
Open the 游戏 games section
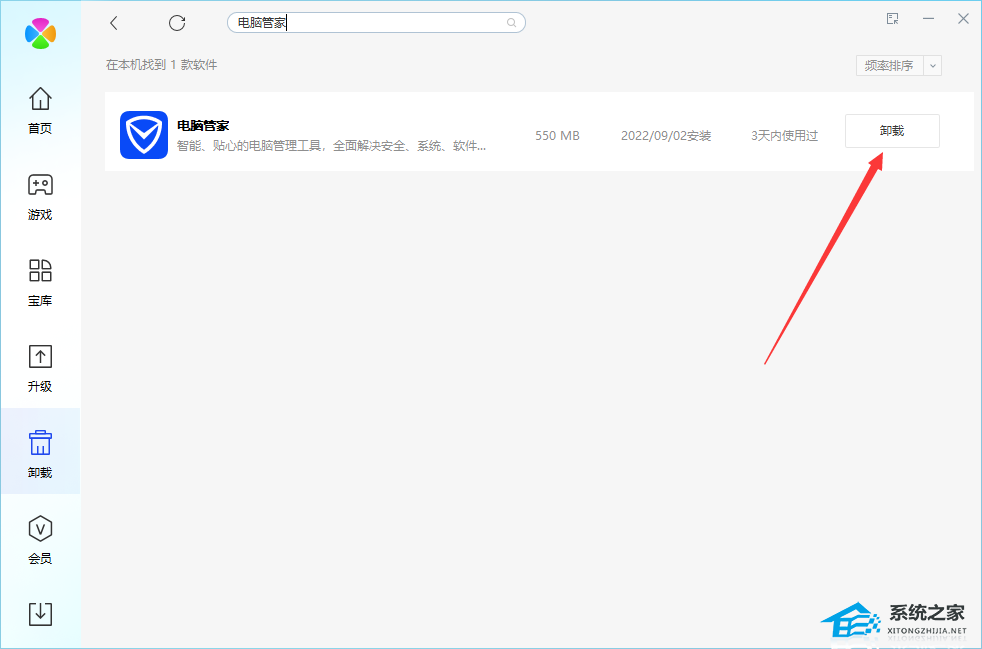pos(40,197)
